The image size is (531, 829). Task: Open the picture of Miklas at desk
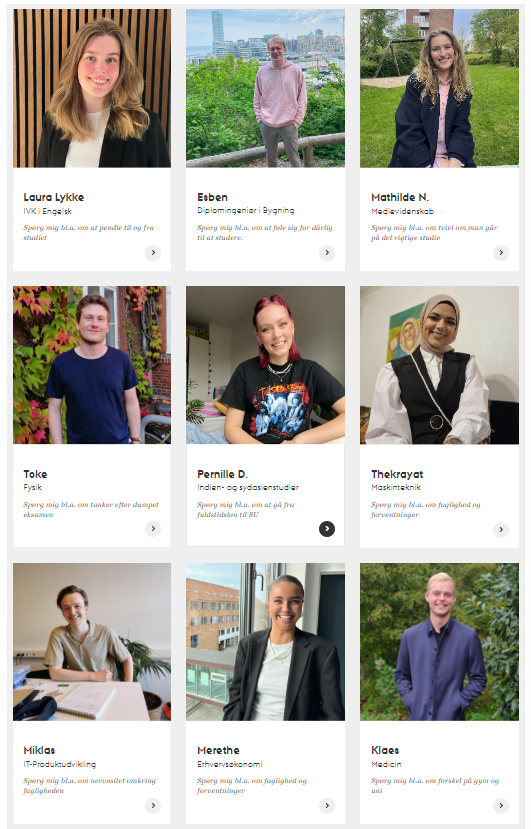[92, 642]
